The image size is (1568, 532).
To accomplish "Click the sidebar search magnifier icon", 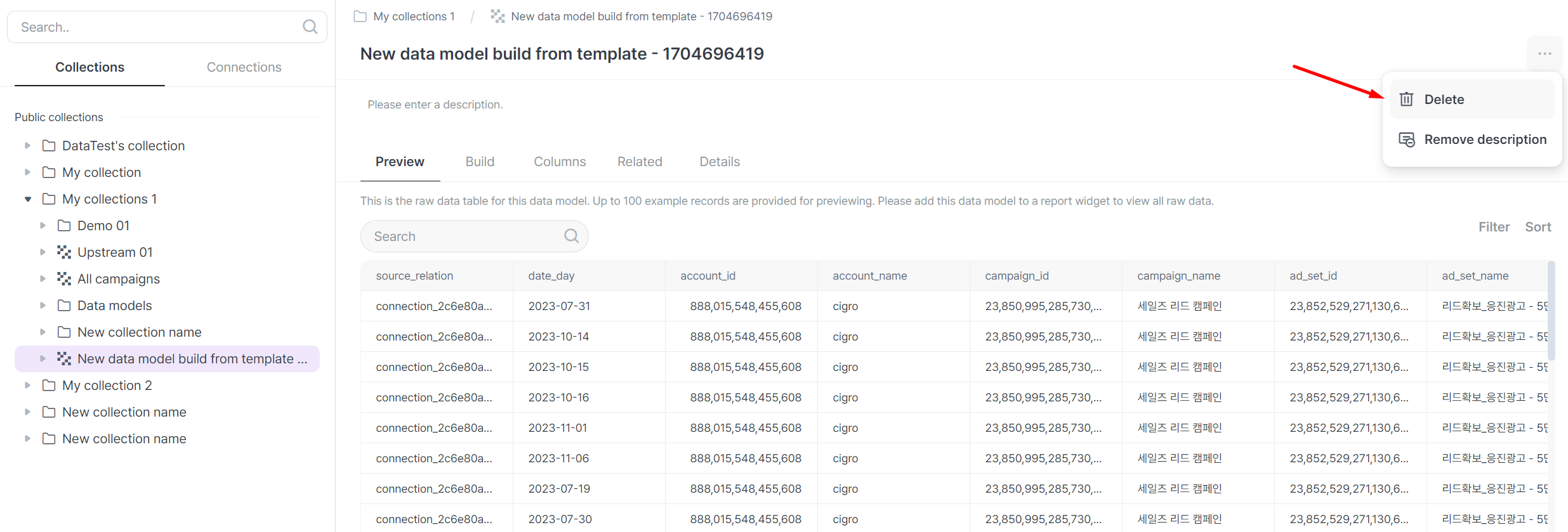I will (x=310, y=27).
